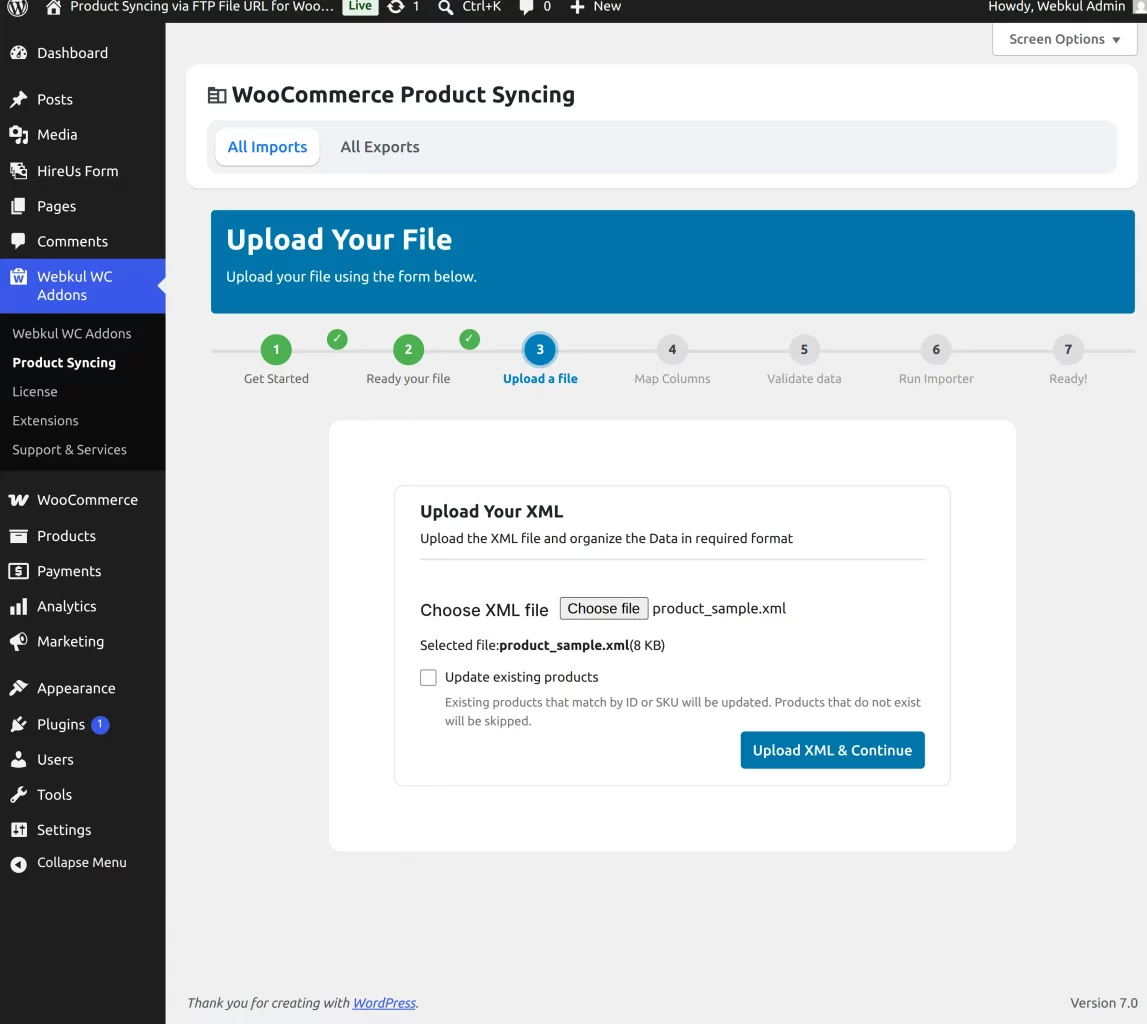Click the Posts pin icon
1147x1024 pixels.
(19, 99)
